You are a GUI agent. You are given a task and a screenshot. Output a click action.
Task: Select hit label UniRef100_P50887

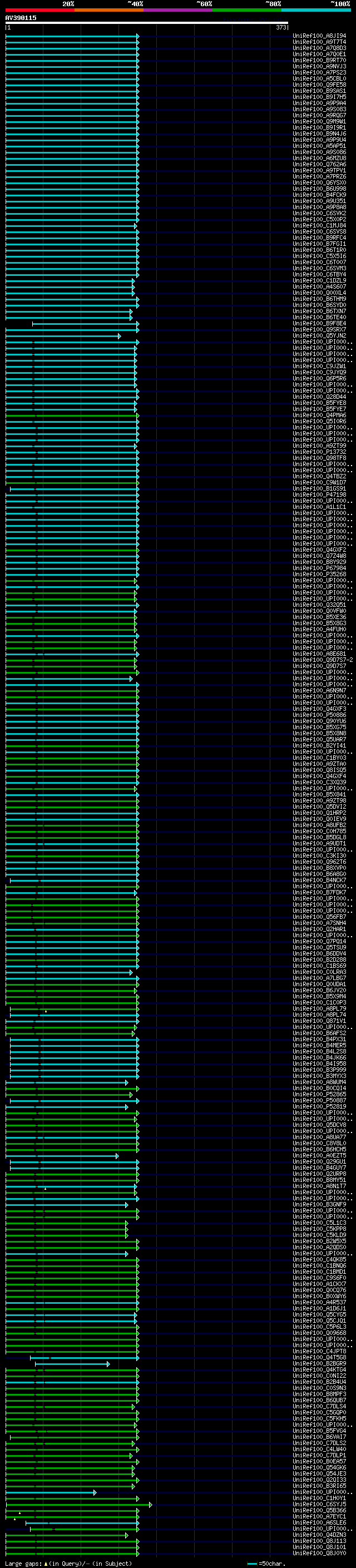pos(319,1101)
